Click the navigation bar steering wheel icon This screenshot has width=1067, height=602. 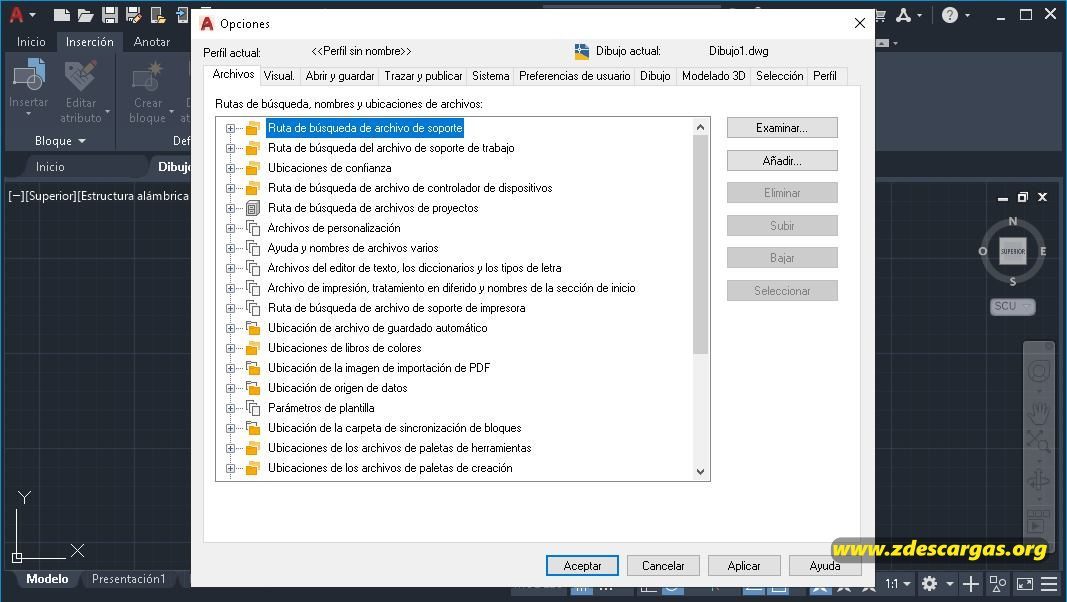coord(1038,371)
